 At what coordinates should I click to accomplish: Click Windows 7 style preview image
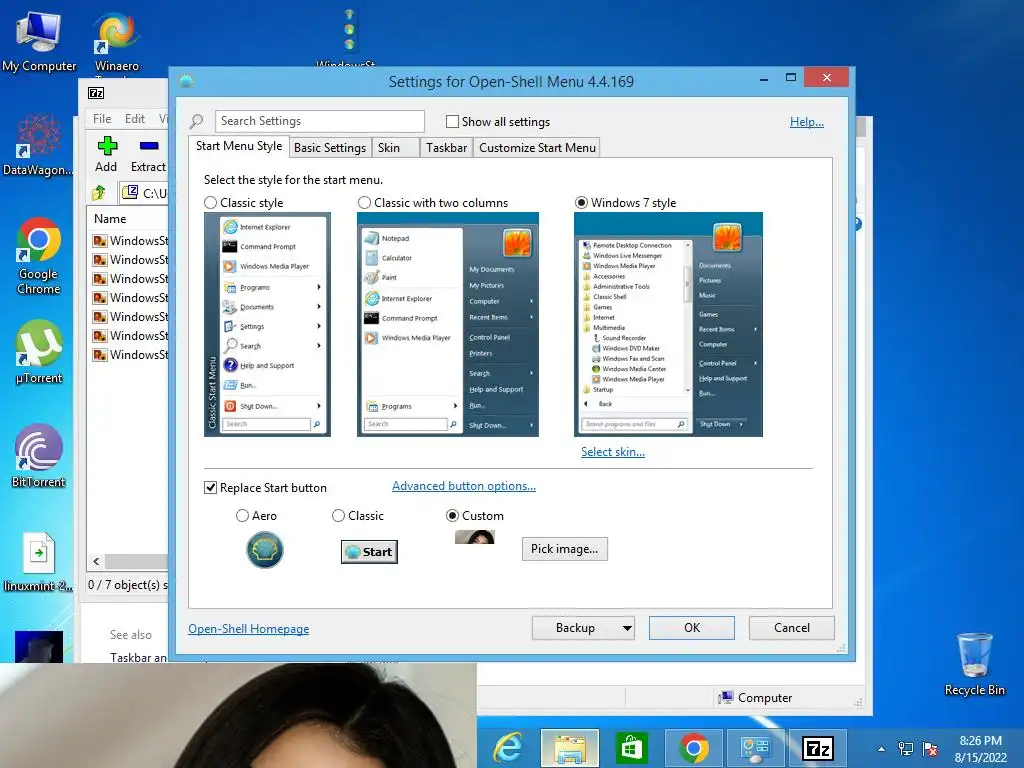tap(668, 325)
